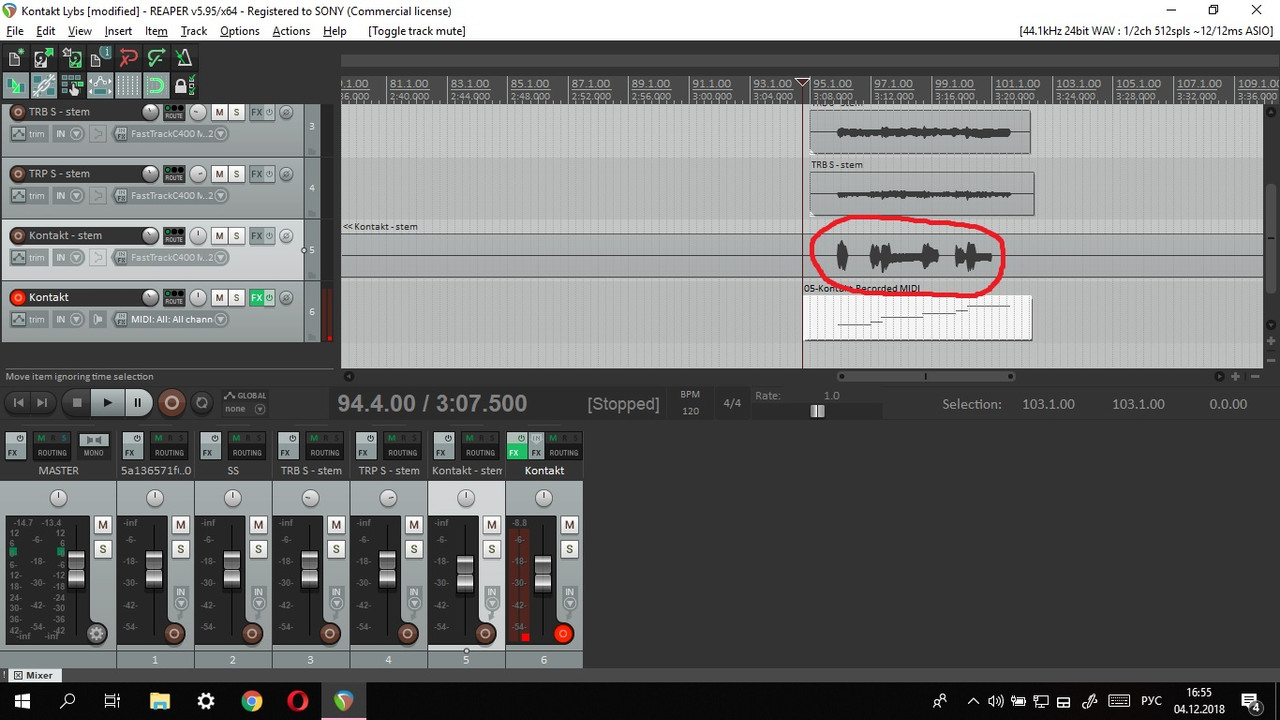Image resolution: width=1280 pixels, height=720 pixels.
Task: Click input FX icon on TRP S - stem track
Action: [121, 196]
